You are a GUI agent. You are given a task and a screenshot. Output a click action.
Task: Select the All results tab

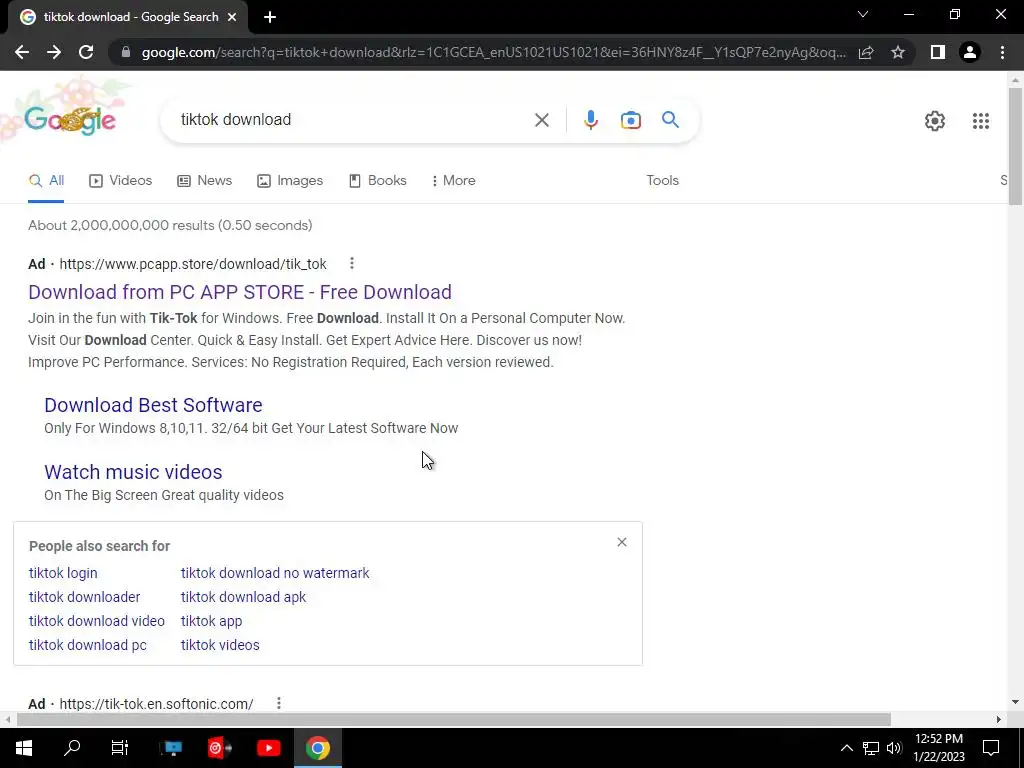point(46,181)
